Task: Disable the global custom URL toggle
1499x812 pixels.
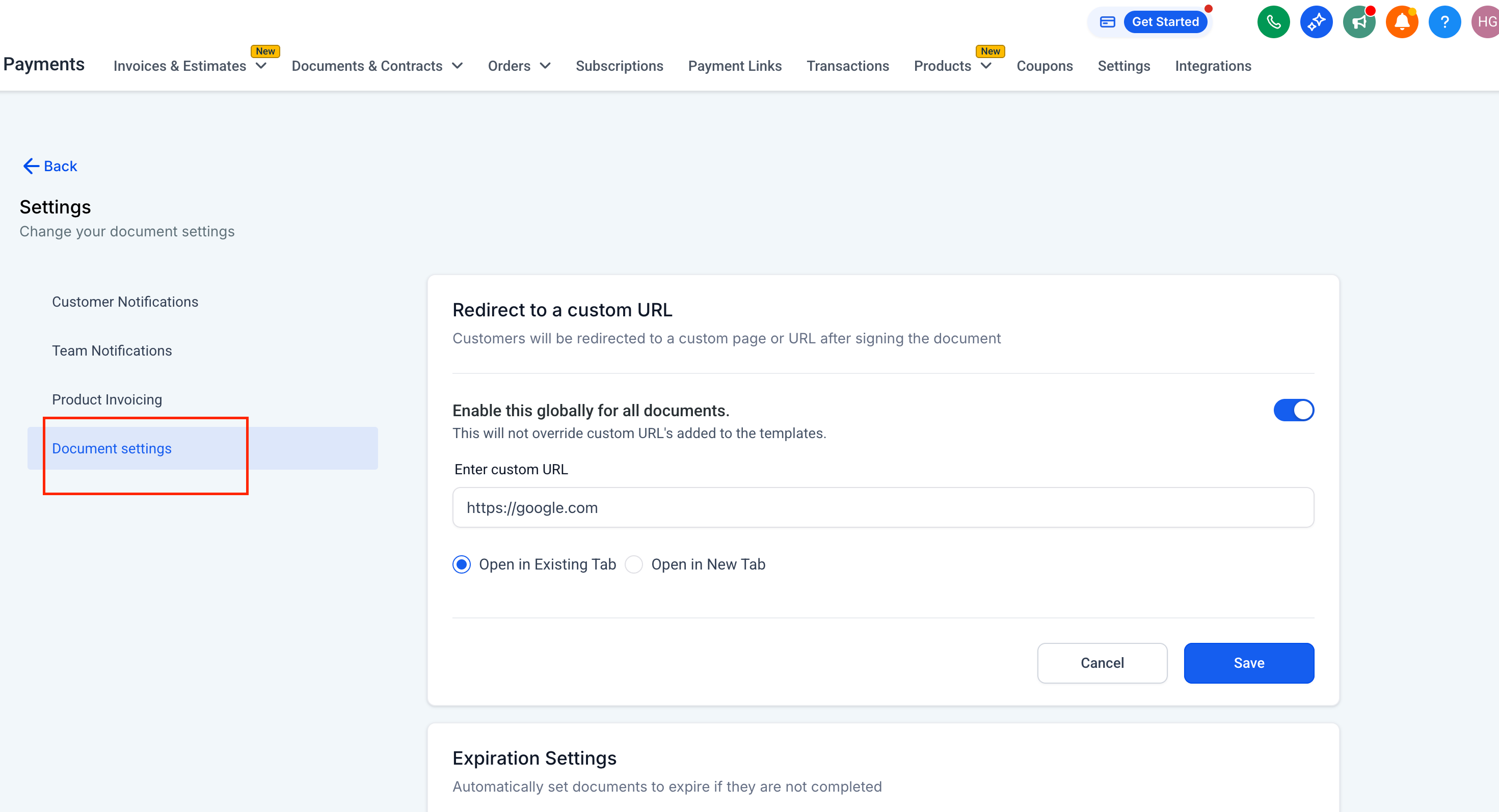Action: 1293,410
